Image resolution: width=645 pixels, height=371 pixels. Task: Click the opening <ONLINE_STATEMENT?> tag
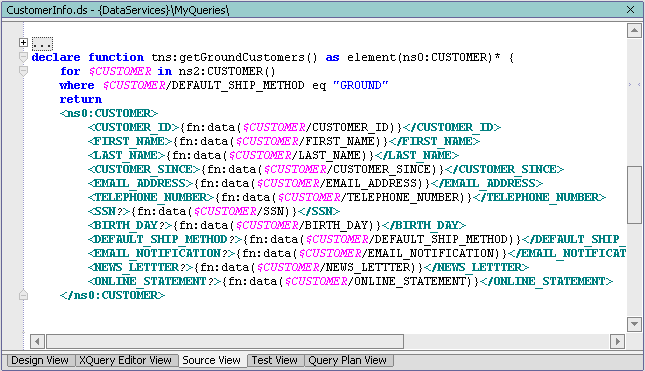click(x=155, y=281)
